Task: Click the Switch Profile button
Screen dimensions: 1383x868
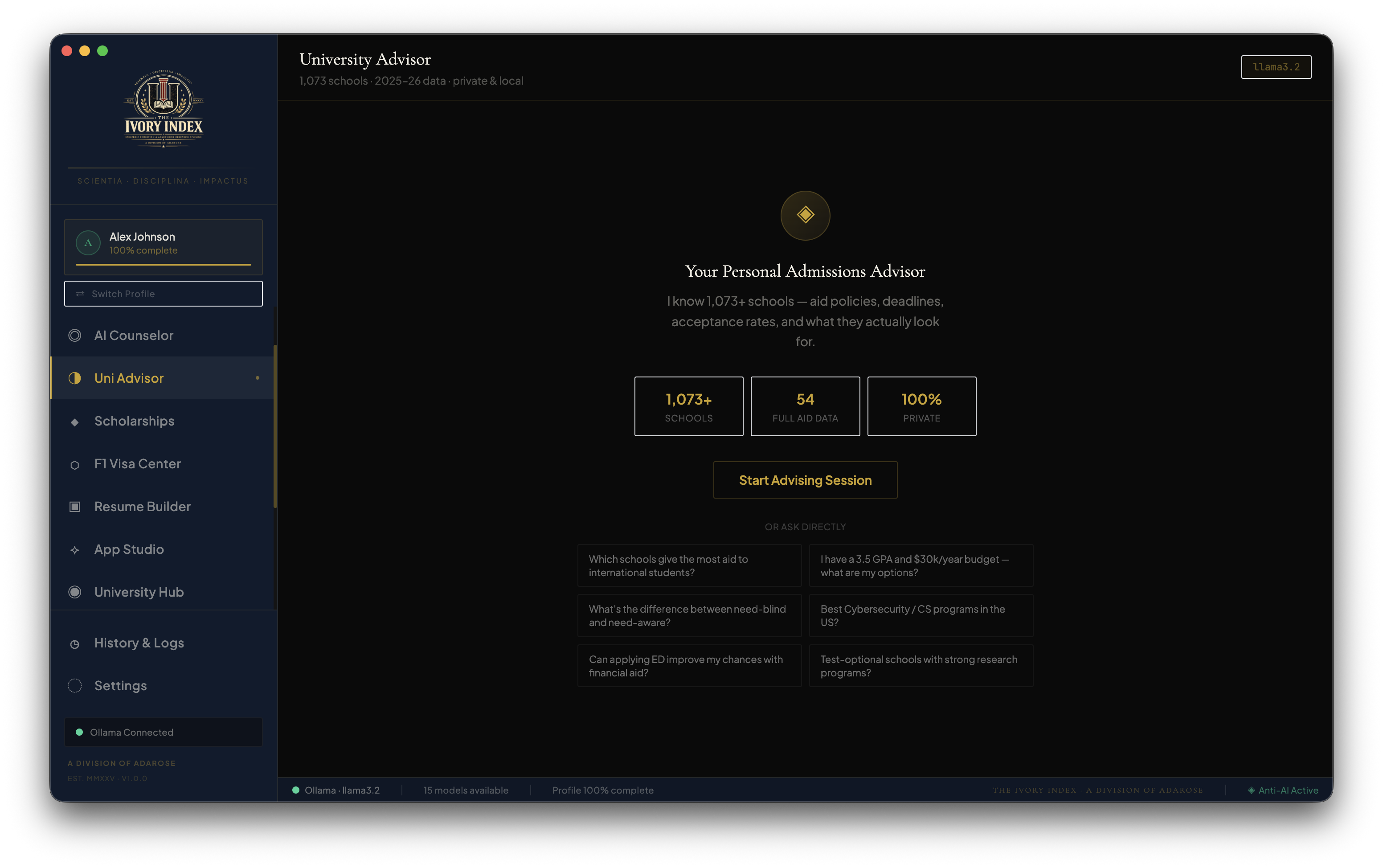Action: (164, 294)
